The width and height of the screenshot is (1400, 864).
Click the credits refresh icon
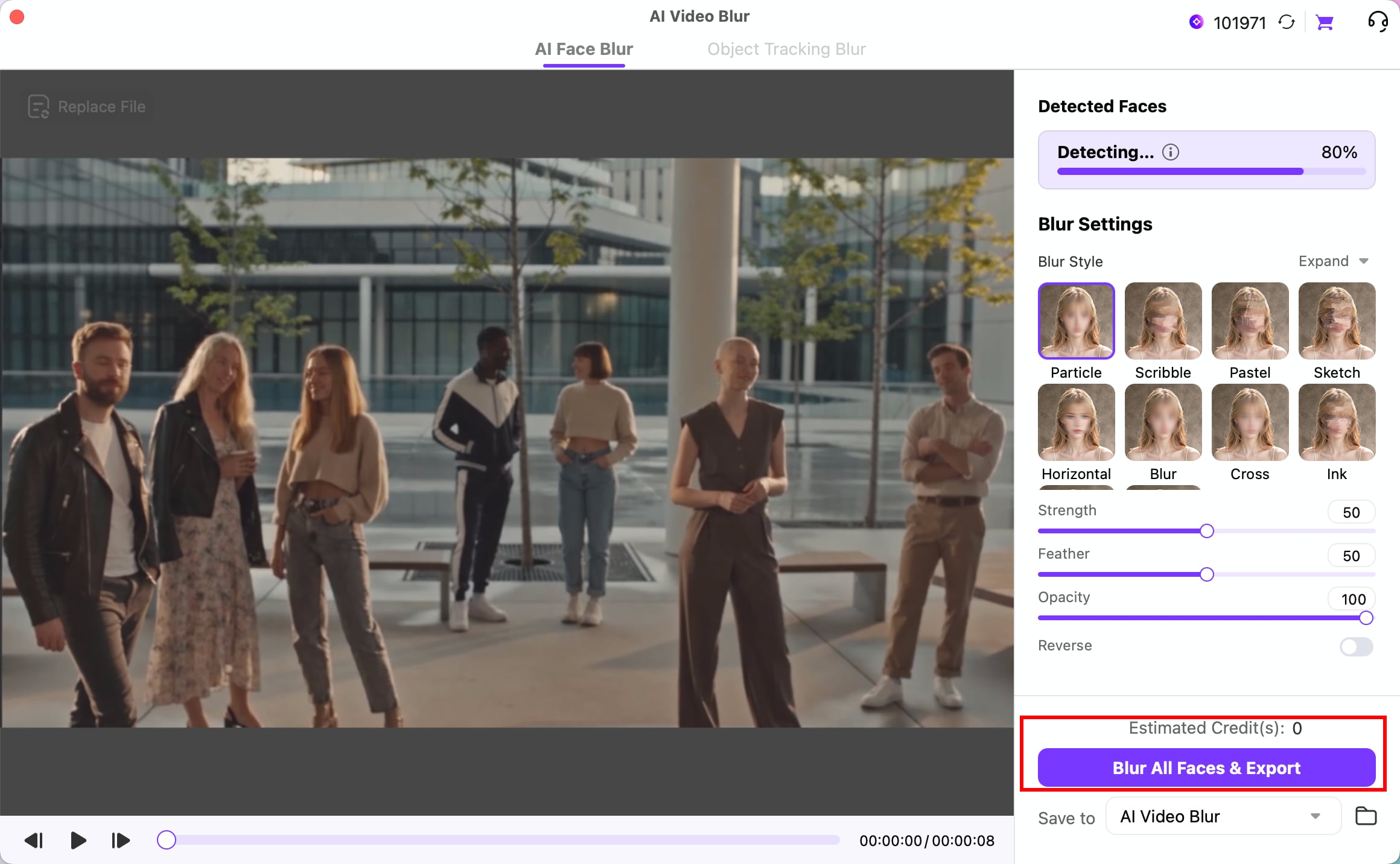1287,22
